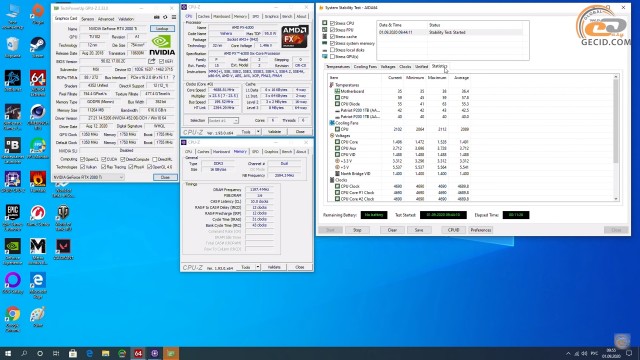Select the Motherboard temperature row in AIDA64
The width and height of the screenshot is (640, 360).
point(399,91)
